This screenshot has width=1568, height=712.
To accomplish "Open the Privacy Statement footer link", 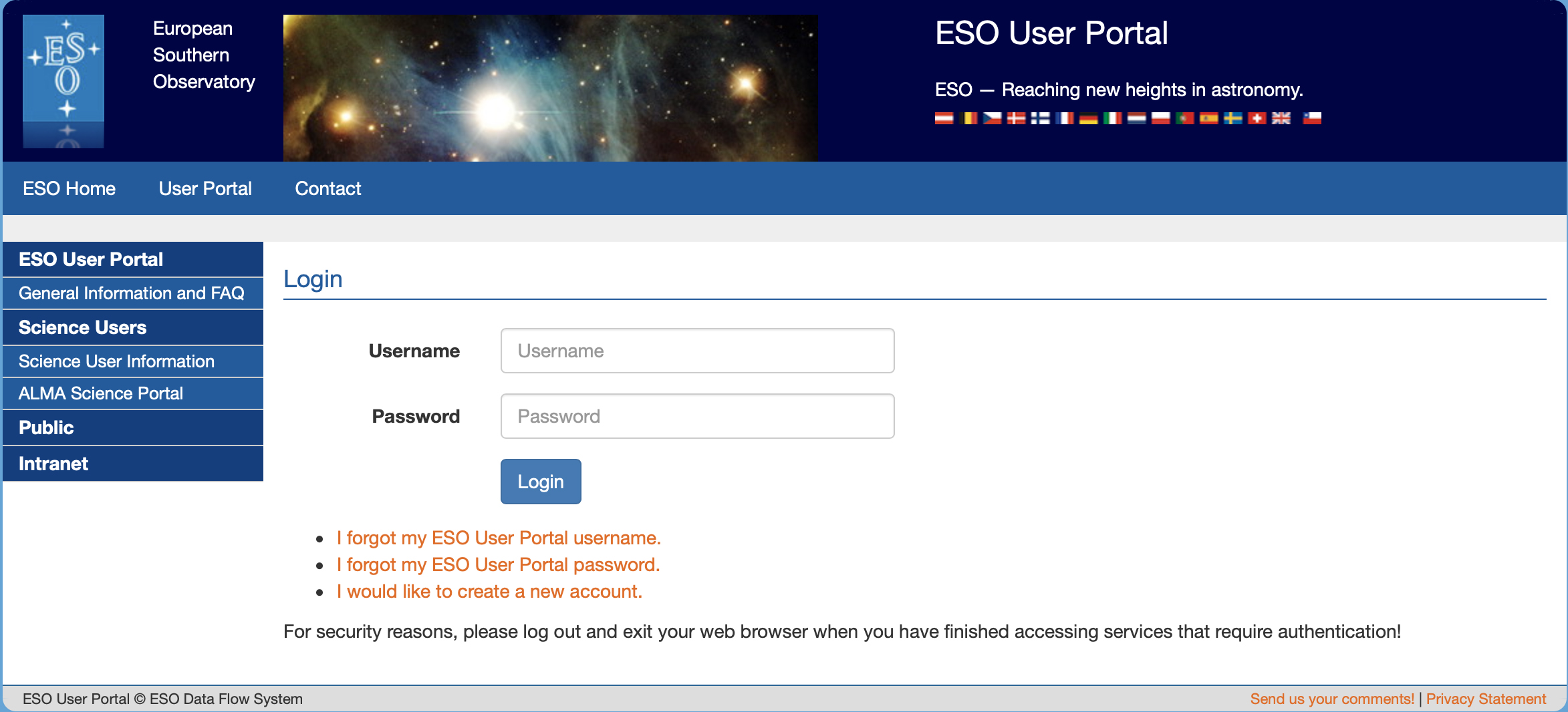I will click(1486, 699).
